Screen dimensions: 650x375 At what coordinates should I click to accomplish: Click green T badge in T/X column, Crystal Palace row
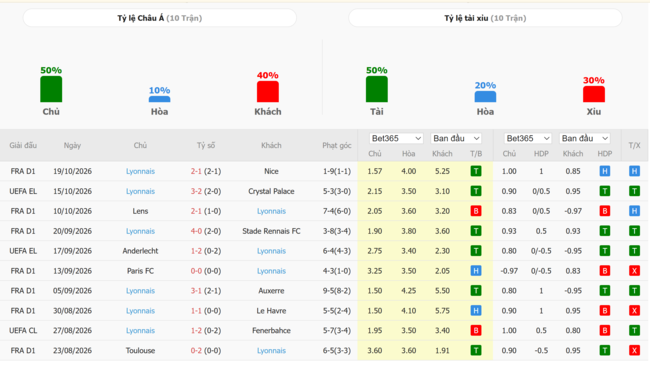tap(634, 191)
